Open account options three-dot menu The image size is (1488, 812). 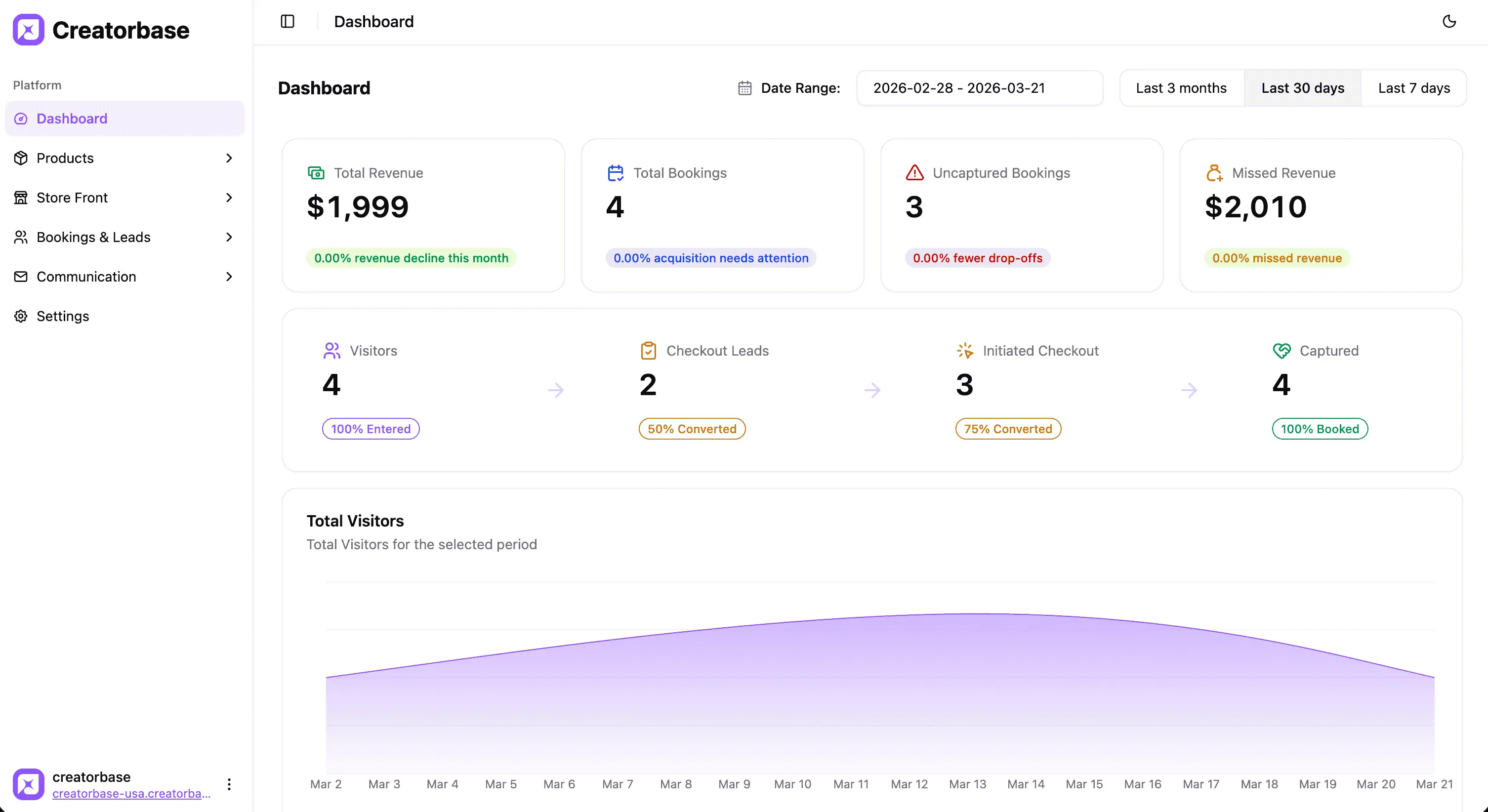(x=229, y=784)
